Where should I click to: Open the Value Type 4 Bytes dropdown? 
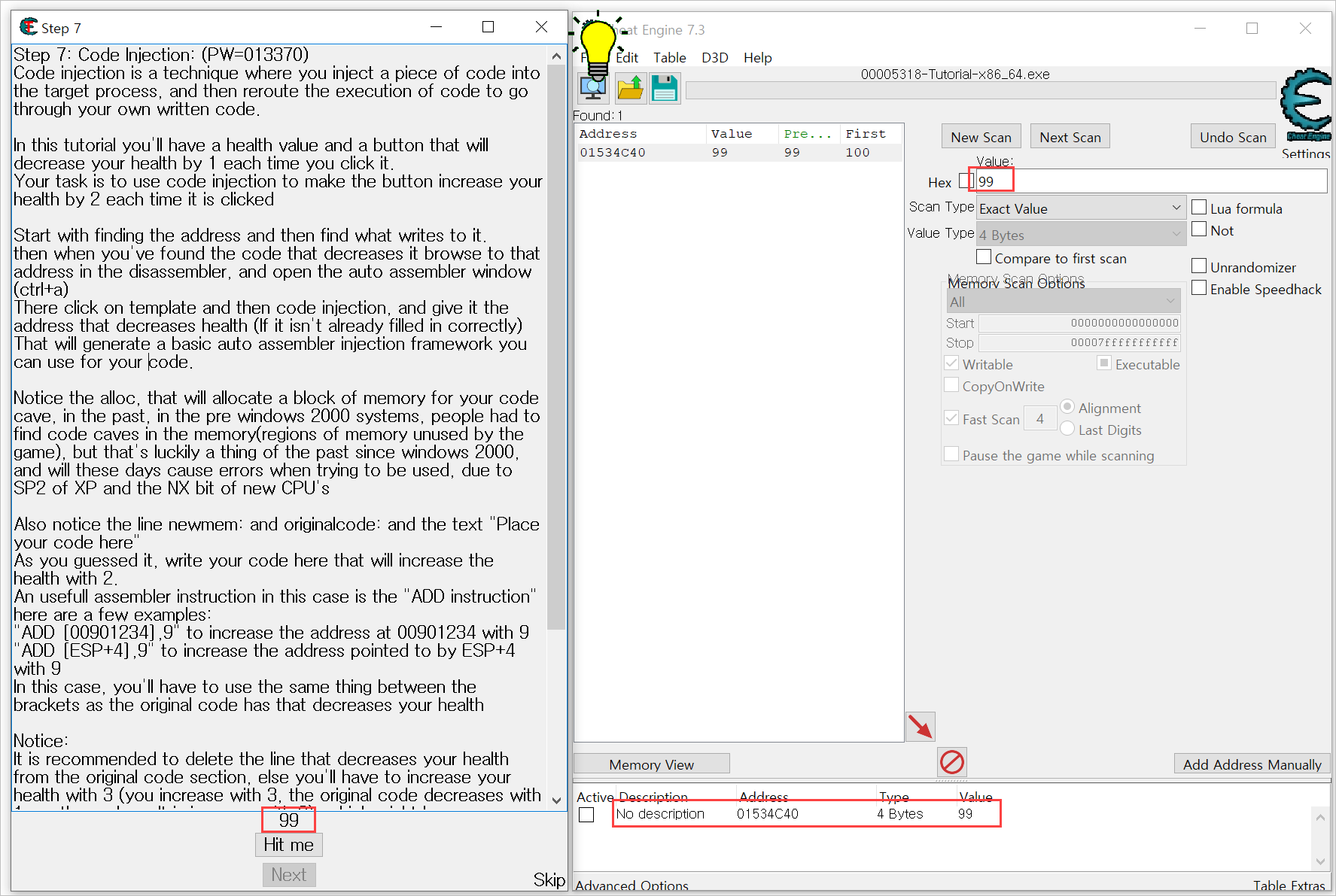(x=1081, y=235)
